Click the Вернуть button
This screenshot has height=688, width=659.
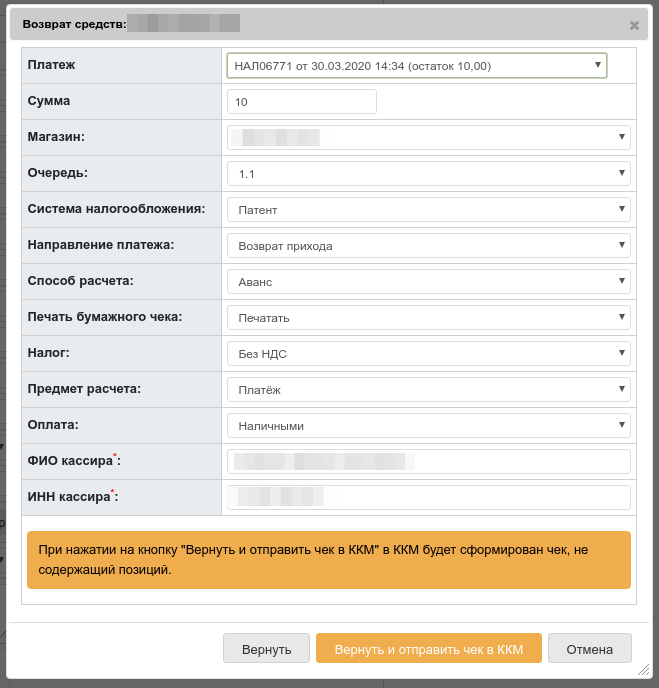(x=266, y=648)
